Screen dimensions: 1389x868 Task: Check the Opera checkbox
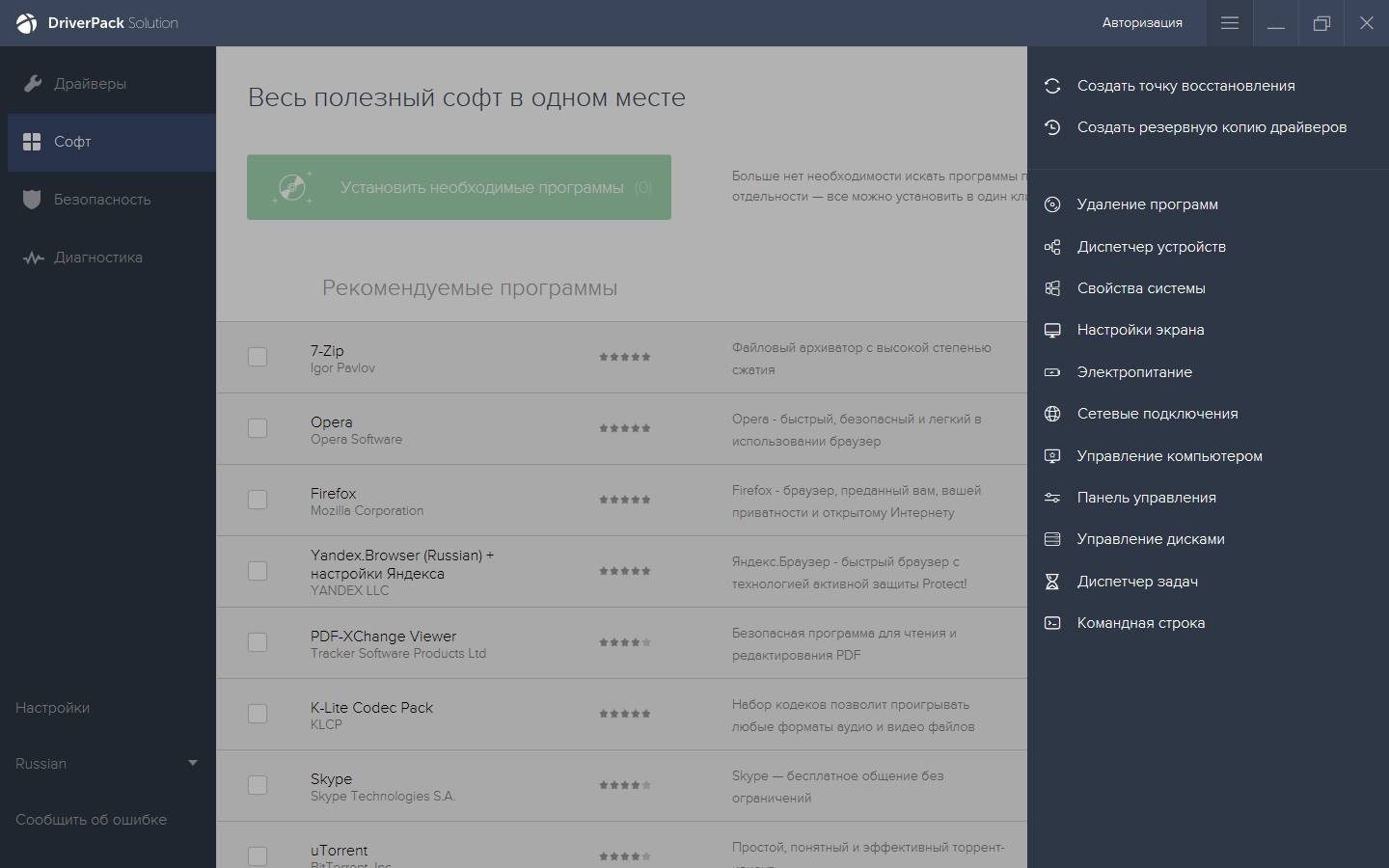pyautogui.click(x=258, y=428)
